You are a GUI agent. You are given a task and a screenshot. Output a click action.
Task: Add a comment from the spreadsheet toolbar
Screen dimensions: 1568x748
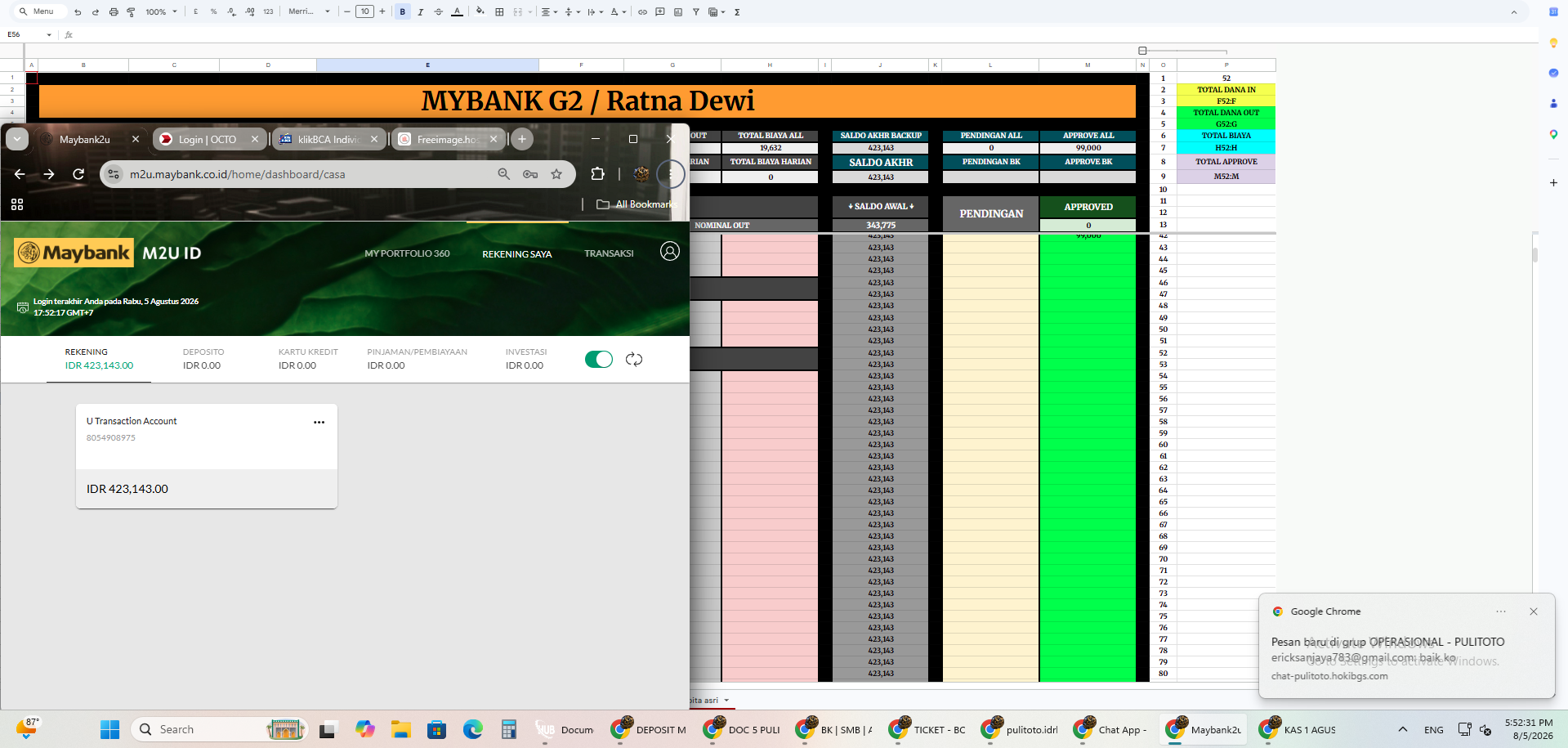660,12
